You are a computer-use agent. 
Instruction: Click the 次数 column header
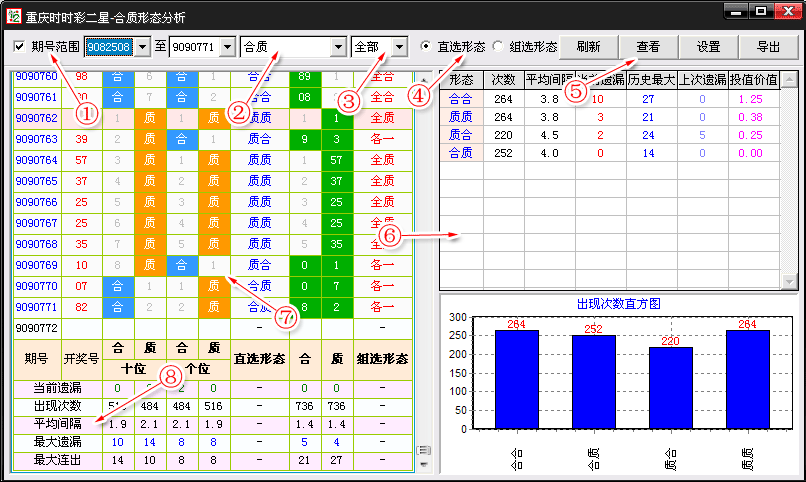(x=502, y=79)
